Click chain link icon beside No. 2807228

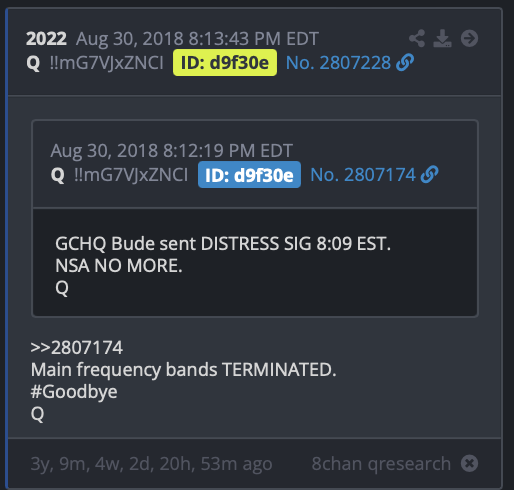(x=405, y=62)
